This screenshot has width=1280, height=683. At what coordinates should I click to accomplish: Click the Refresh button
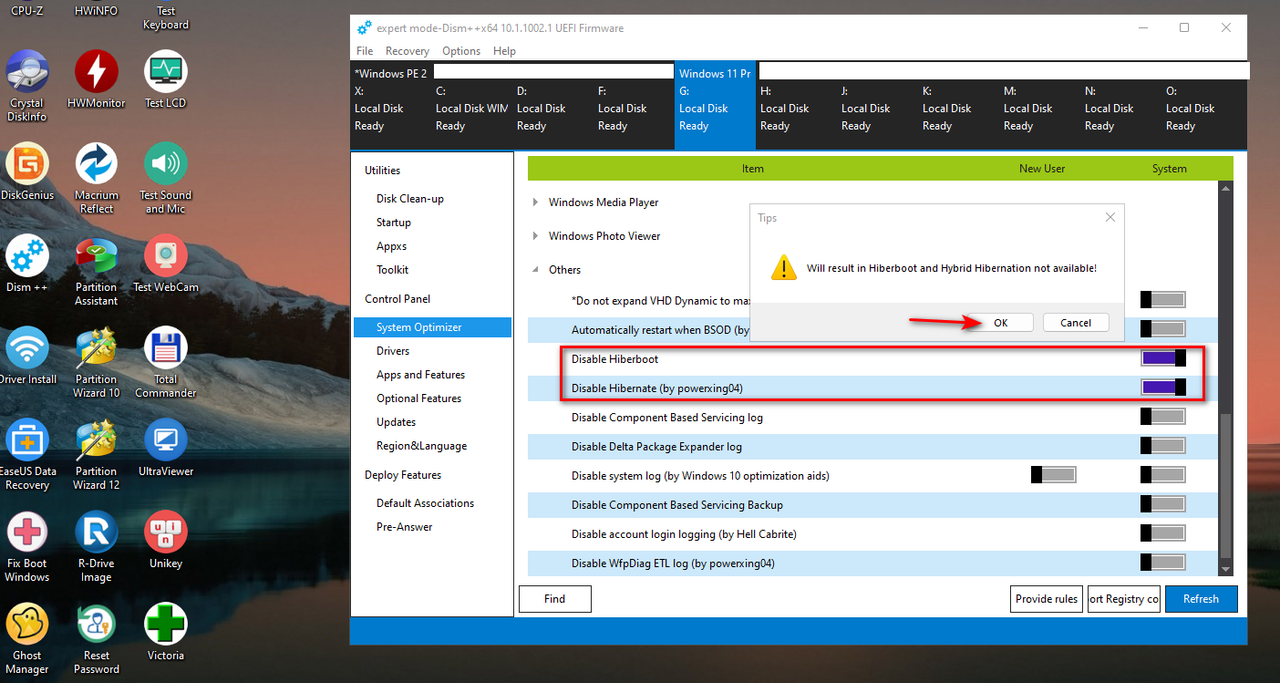(1201, 599)
